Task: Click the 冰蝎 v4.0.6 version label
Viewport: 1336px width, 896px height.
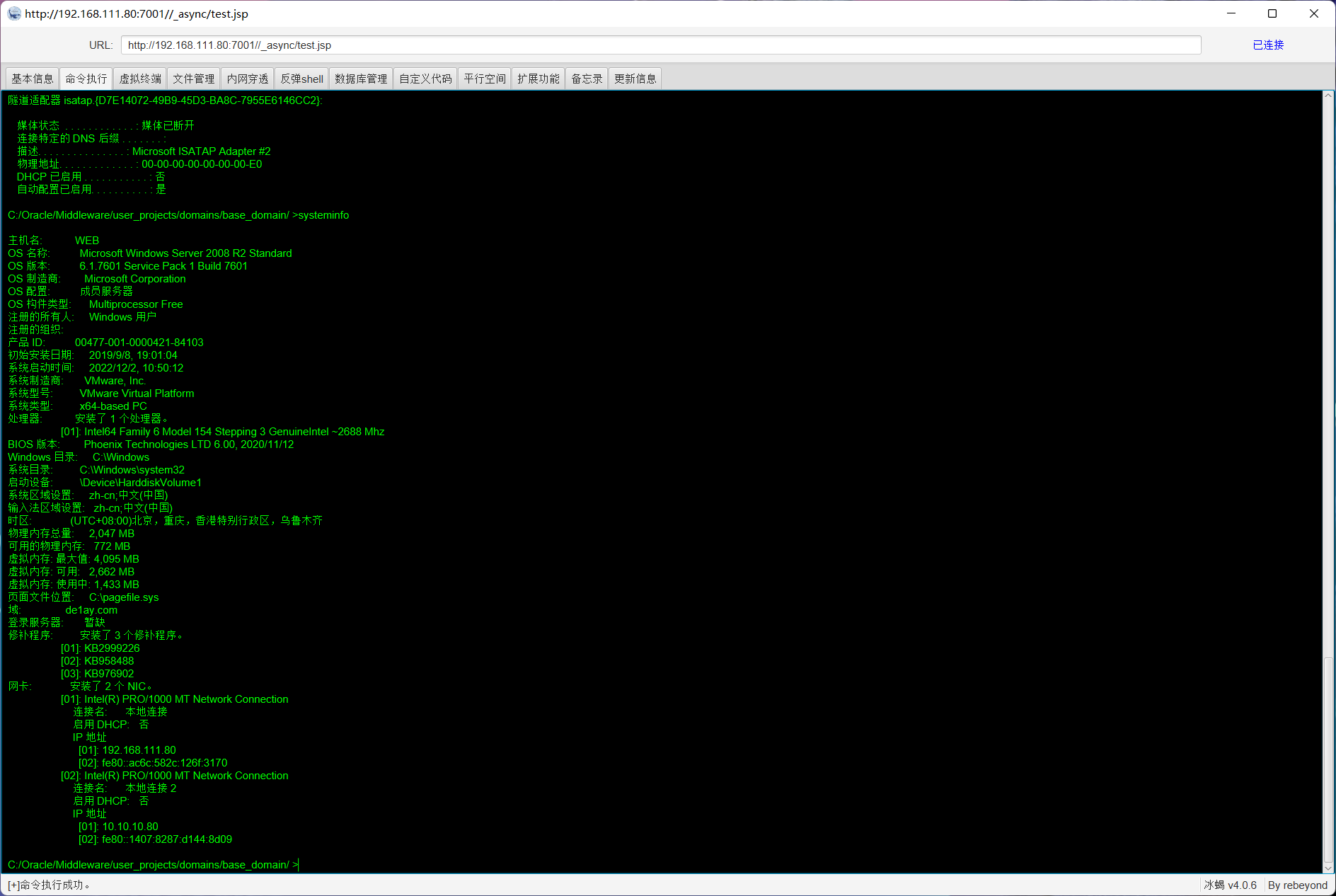Action: [1231, 885]
